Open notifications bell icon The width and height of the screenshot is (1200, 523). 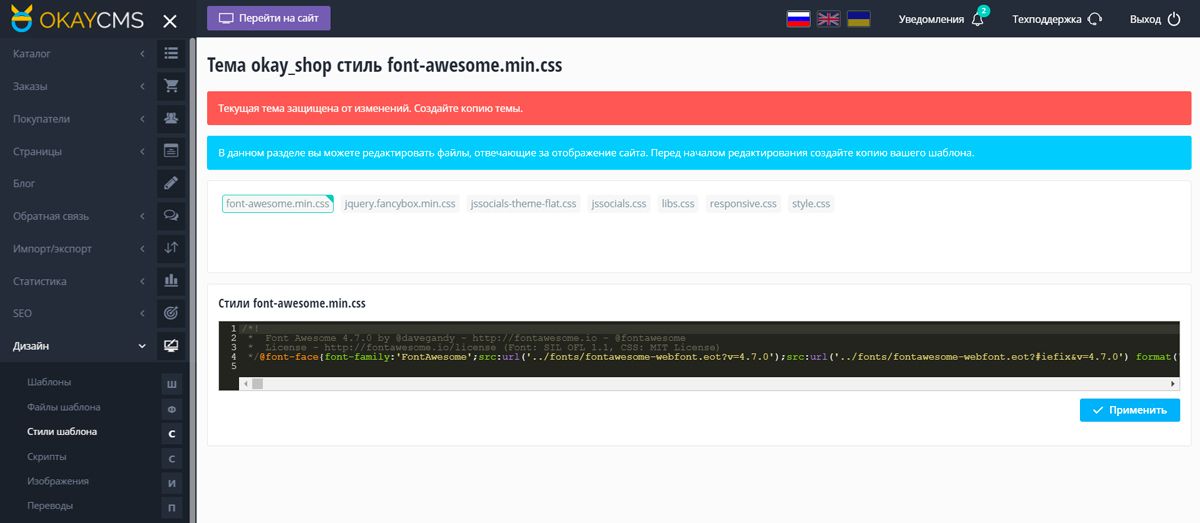978,19
